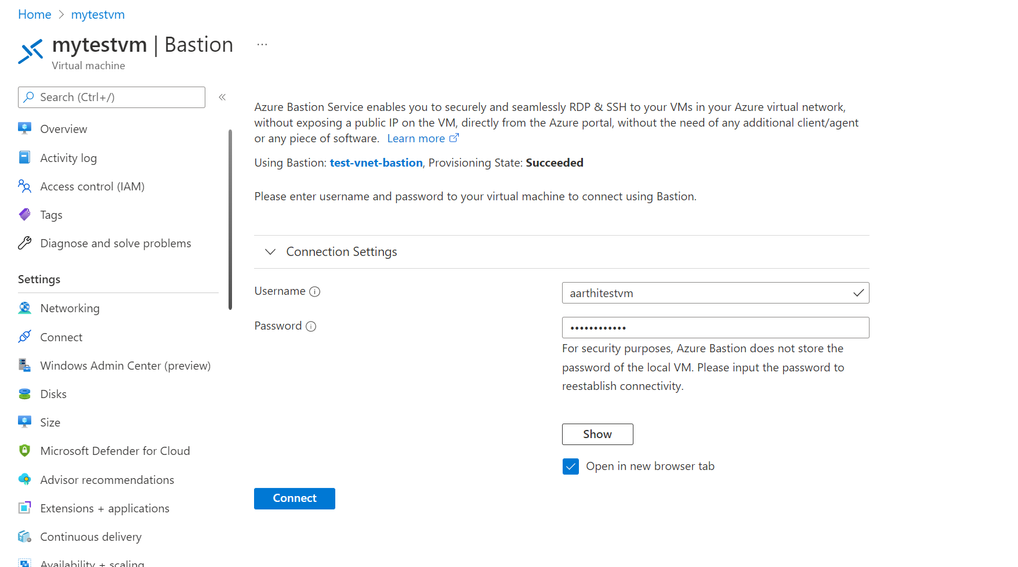Click the Username info icon

[315, 292]
